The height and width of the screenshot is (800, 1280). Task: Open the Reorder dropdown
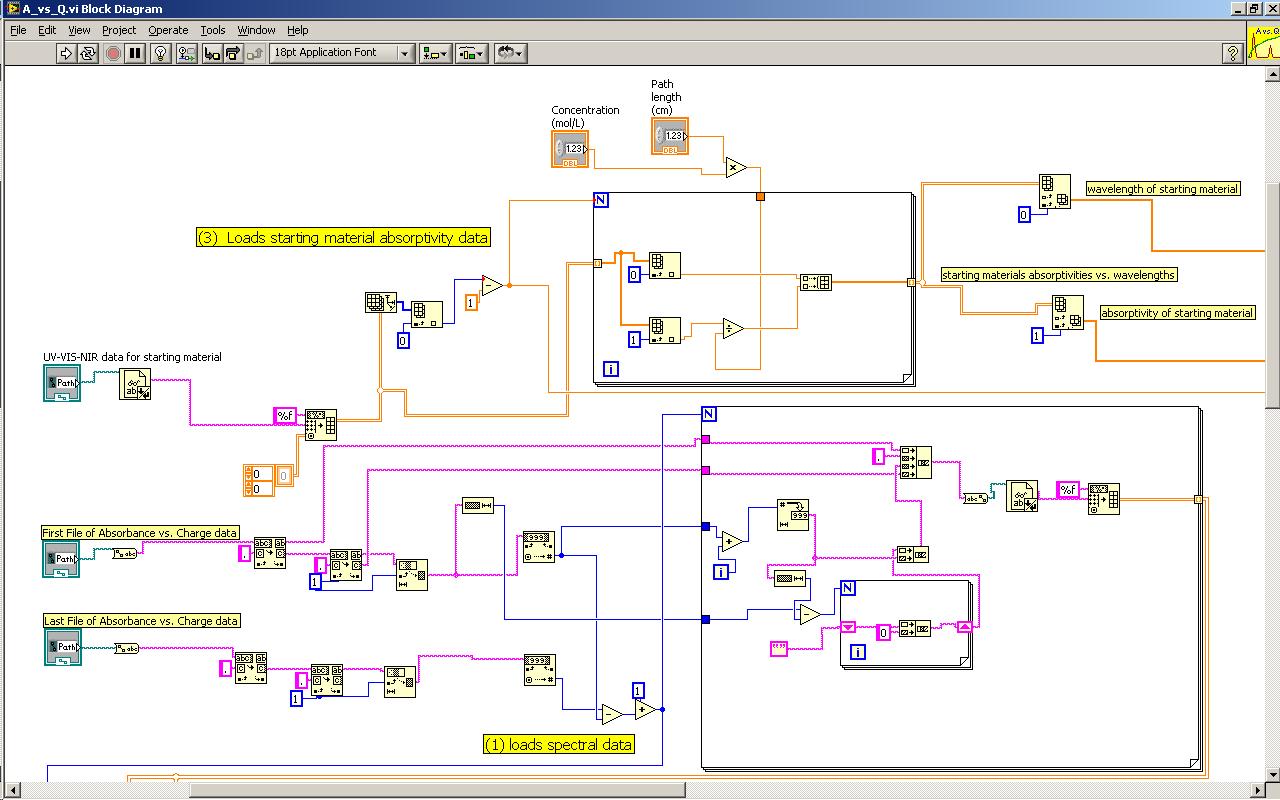click(x=510, y=53)
